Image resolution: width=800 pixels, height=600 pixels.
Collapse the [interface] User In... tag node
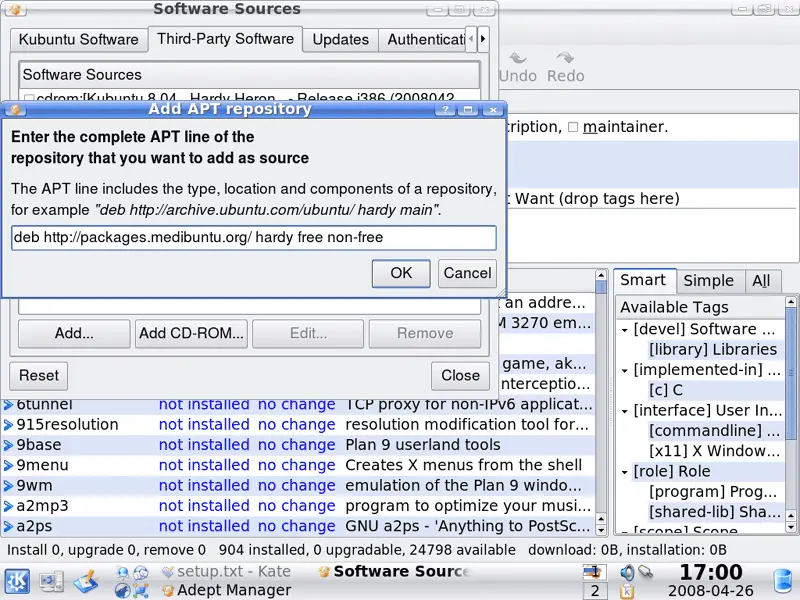point(624,411)
